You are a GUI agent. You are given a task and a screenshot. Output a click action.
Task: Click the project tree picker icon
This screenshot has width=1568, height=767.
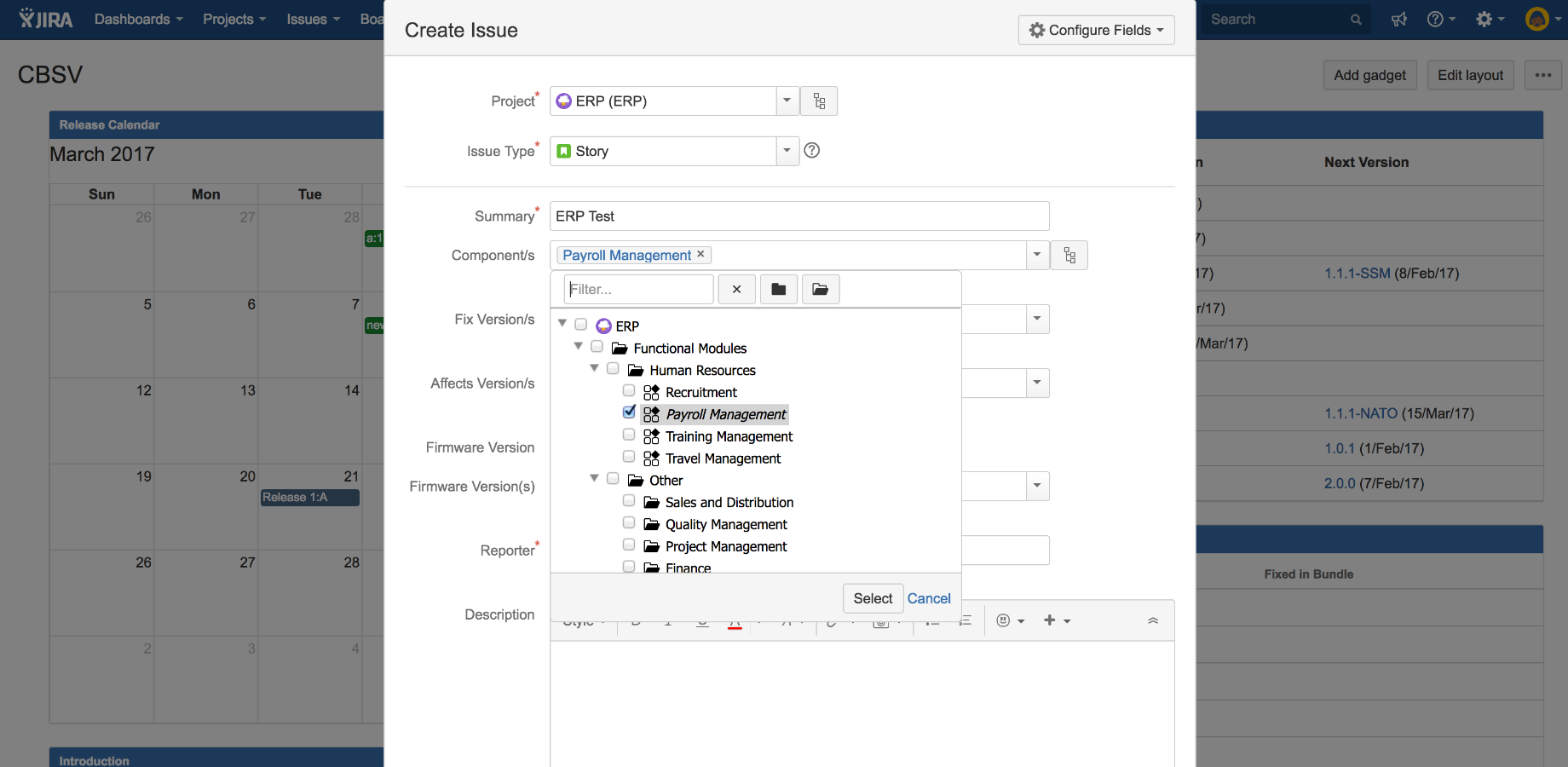tap(819, 101)
